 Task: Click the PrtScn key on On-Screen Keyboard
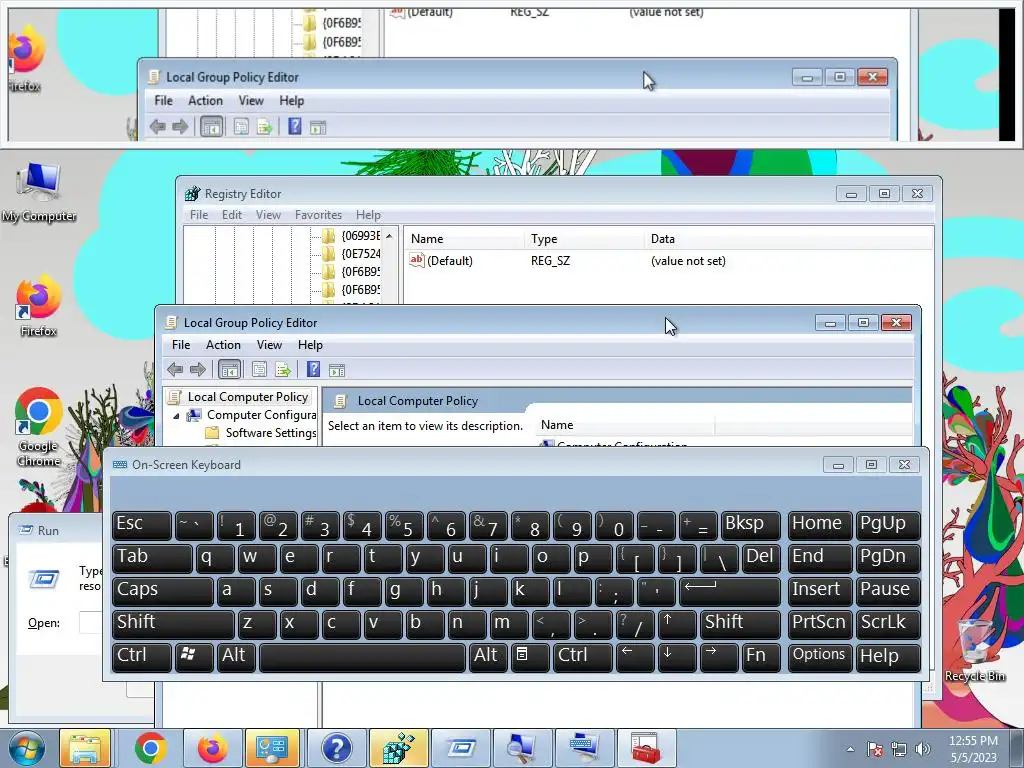tap(820, 624)
